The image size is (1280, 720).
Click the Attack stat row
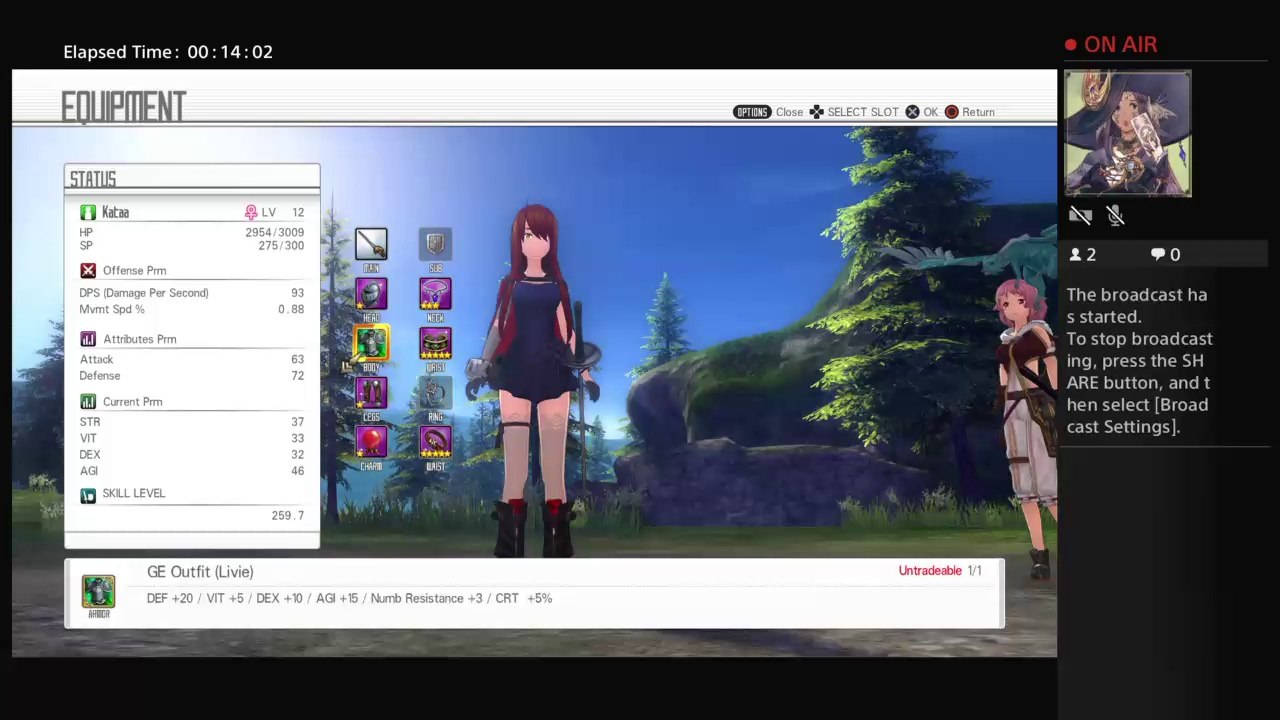(x=192, y=359)
